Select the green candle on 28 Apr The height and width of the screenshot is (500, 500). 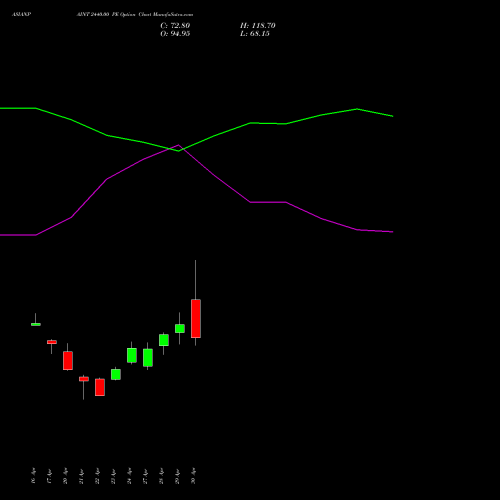point(164,340)
